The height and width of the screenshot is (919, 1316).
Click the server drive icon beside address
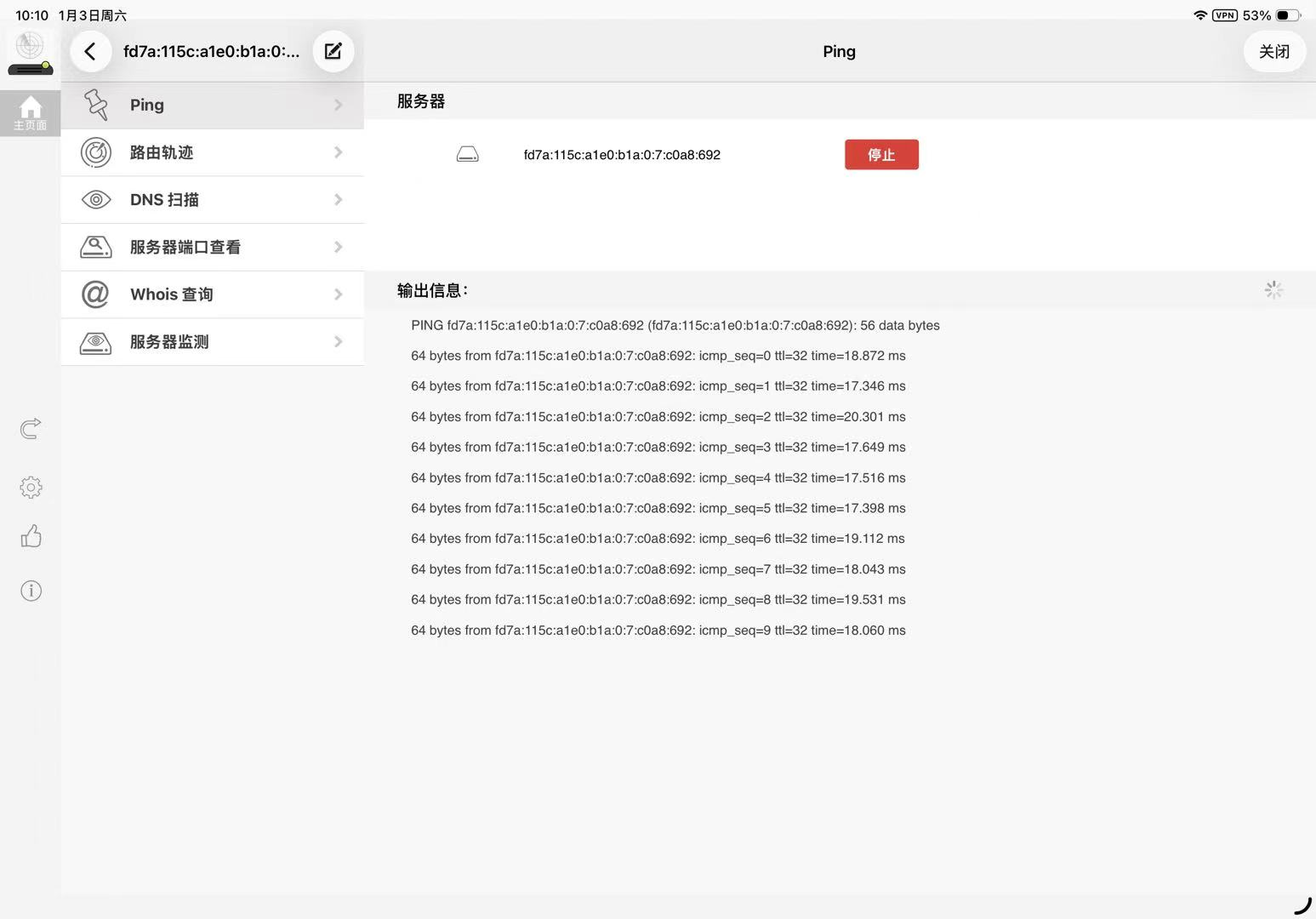click(x=468, y=155)
